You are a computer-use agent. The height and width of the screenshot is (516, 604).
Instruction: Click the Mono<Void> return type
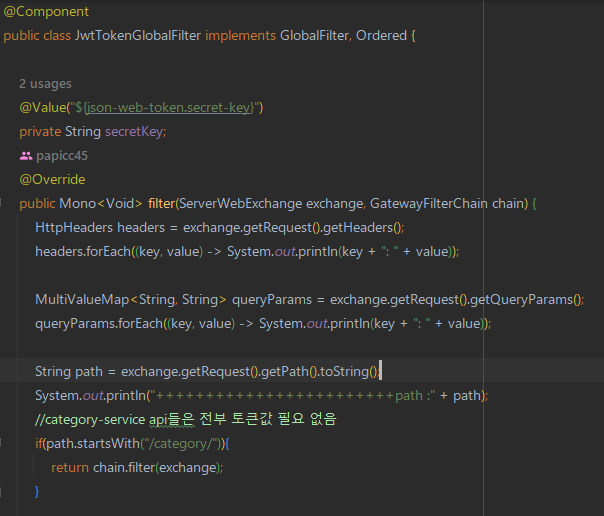click(101, 203)
